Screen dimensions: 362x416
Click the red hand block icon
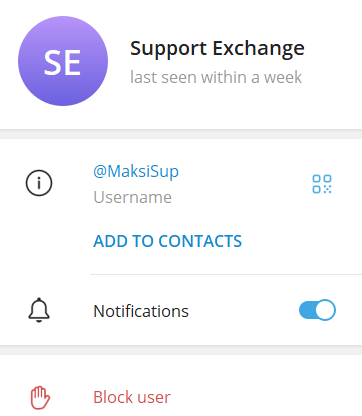(x=40, y=397)
